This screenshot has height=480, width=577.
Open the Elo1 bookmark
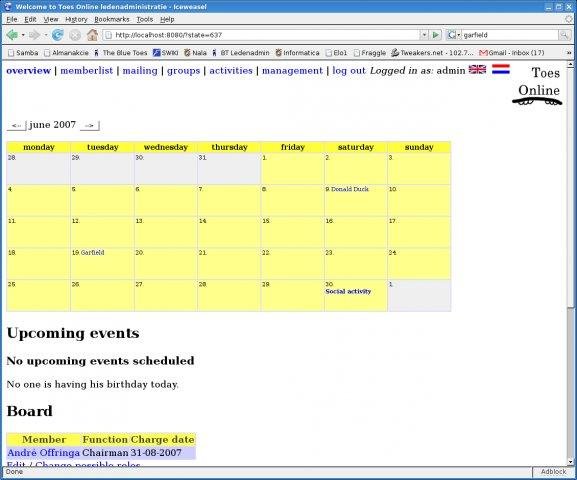336,53
